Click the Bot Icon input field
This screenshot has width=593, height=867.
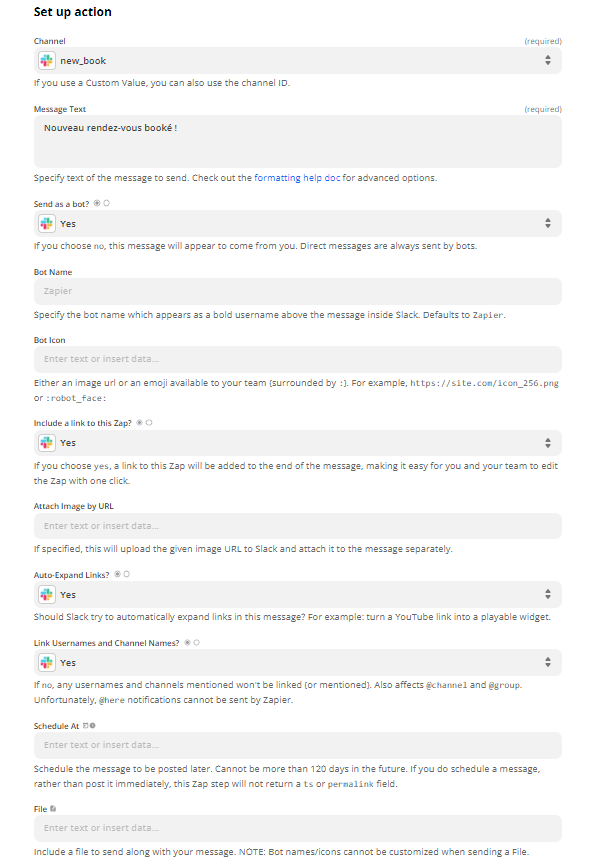tap(298, 359)
